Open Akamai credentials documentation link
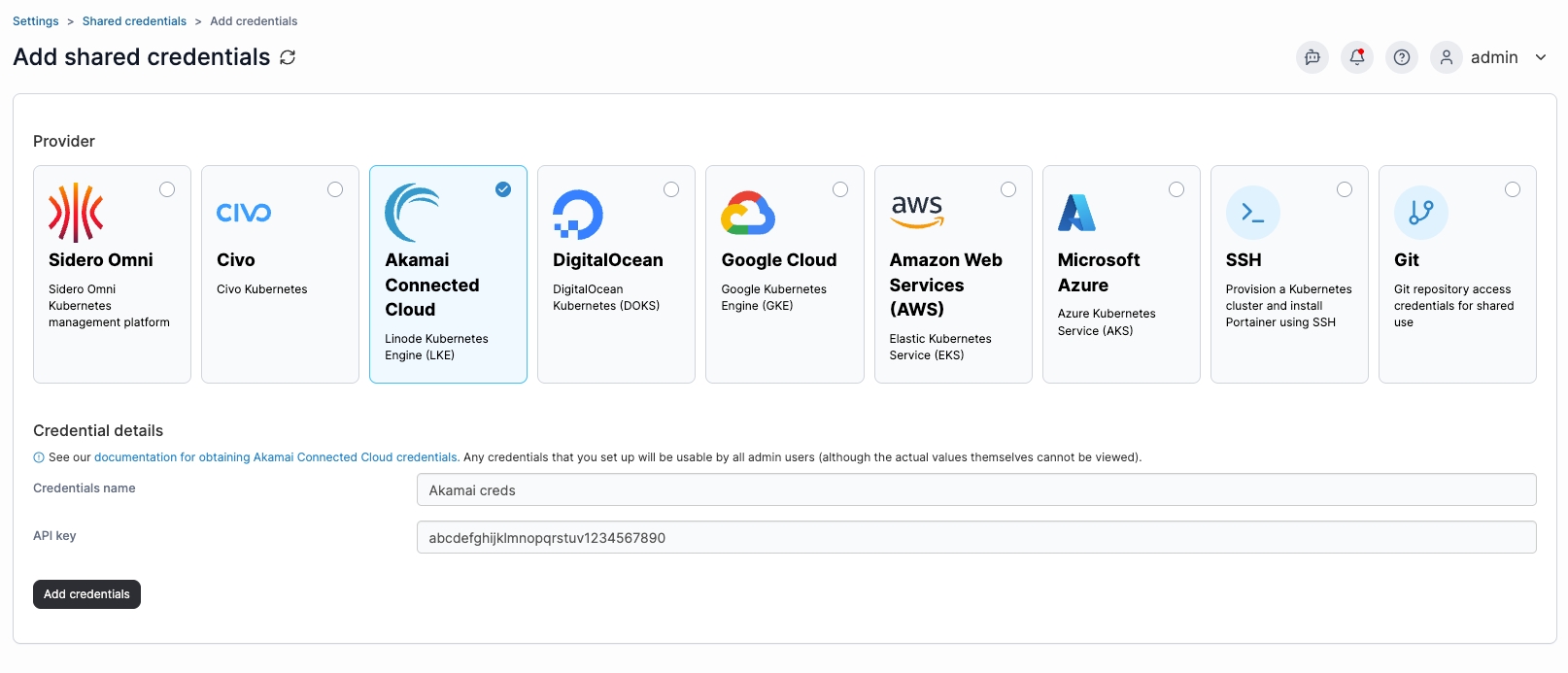The width and height of the screenshot is (1568, 673). (x=276, y=457)
